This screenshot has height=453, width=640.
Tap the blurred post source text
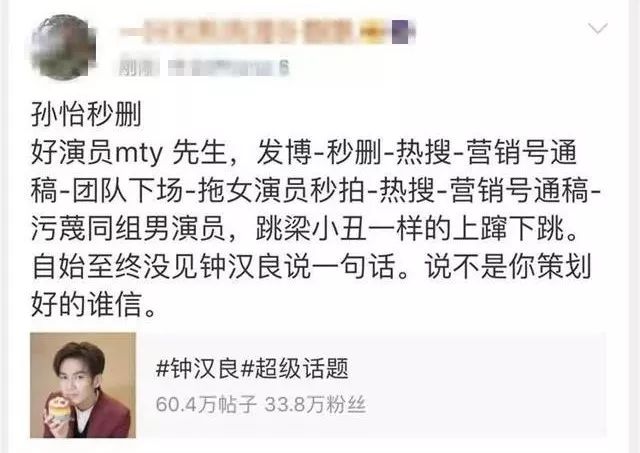(229, 68)
